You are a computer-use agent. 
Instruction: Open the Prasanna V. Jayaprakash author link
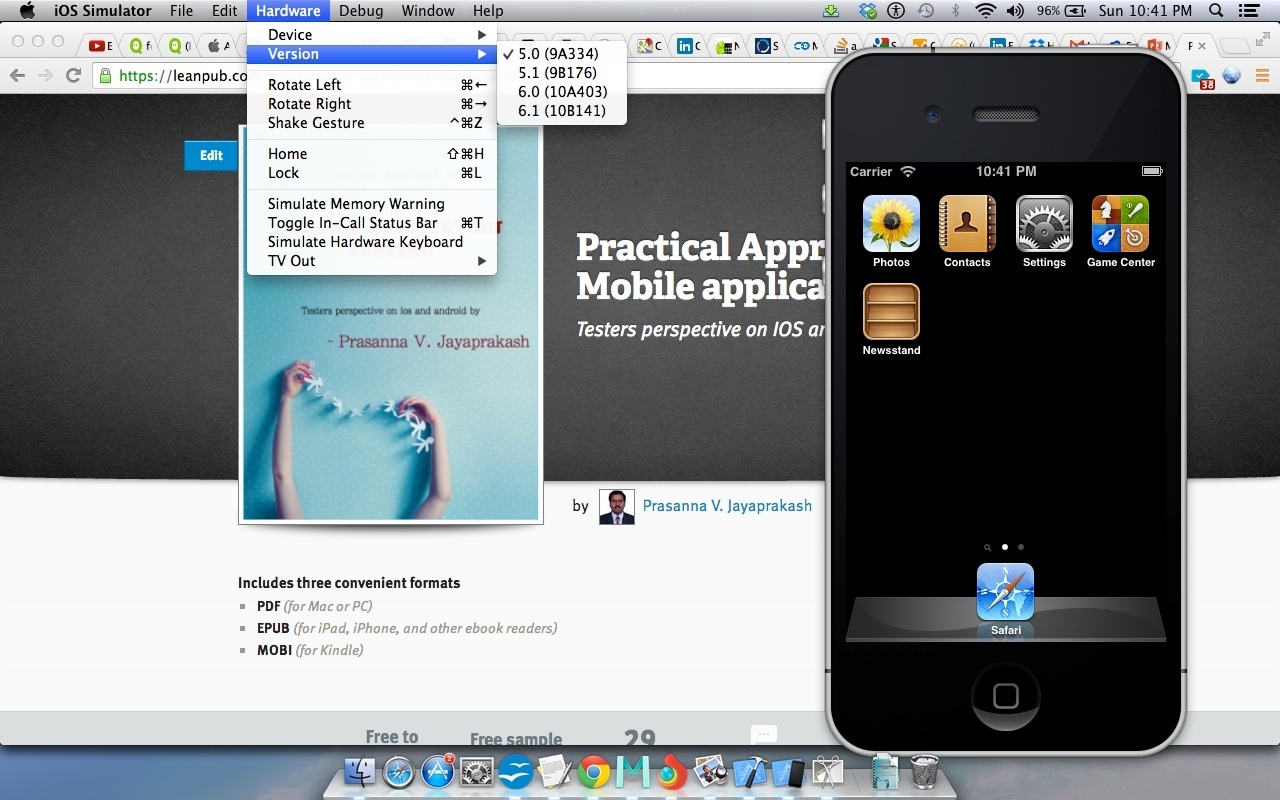click(x=727, y=506)
